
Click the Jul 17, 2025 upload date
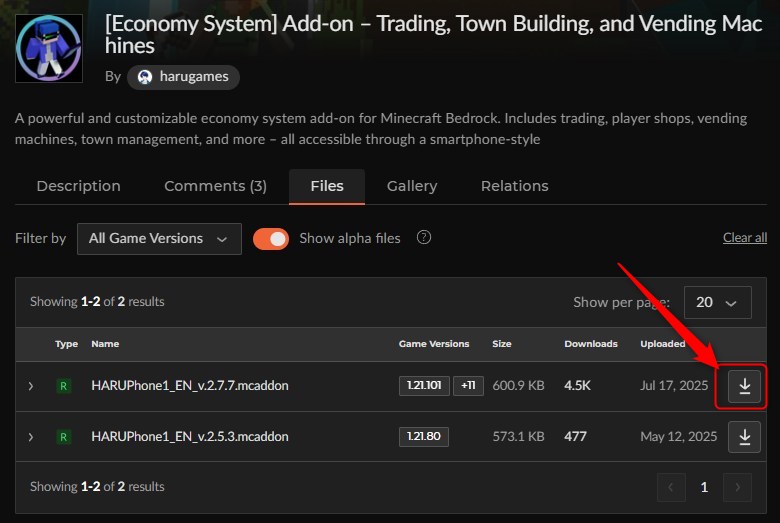pyautogui.click(x=674, y=386)
